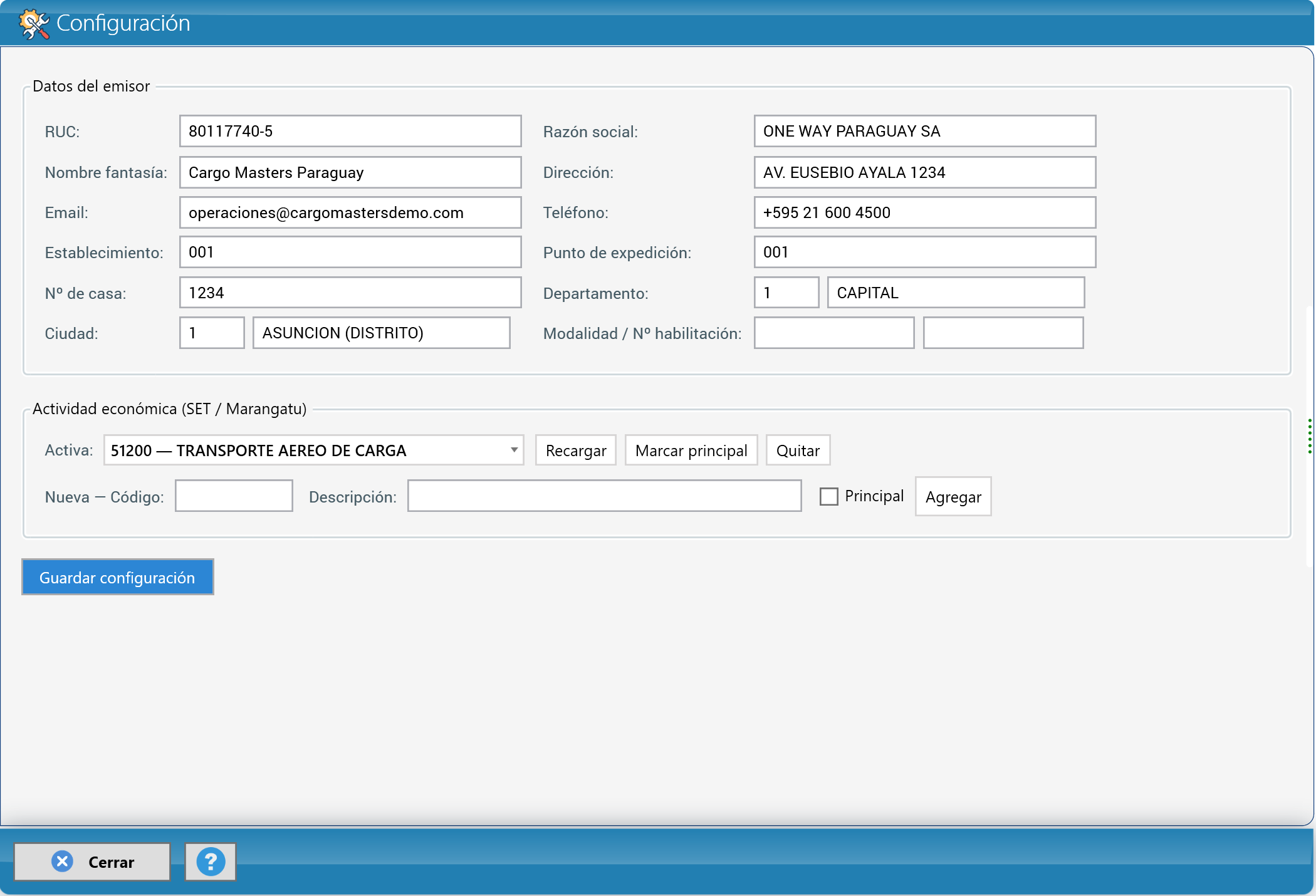Screen dimensions: 1316x896
Task: Click the 'Datos del emisor' group title
Action: click(91, 86)
